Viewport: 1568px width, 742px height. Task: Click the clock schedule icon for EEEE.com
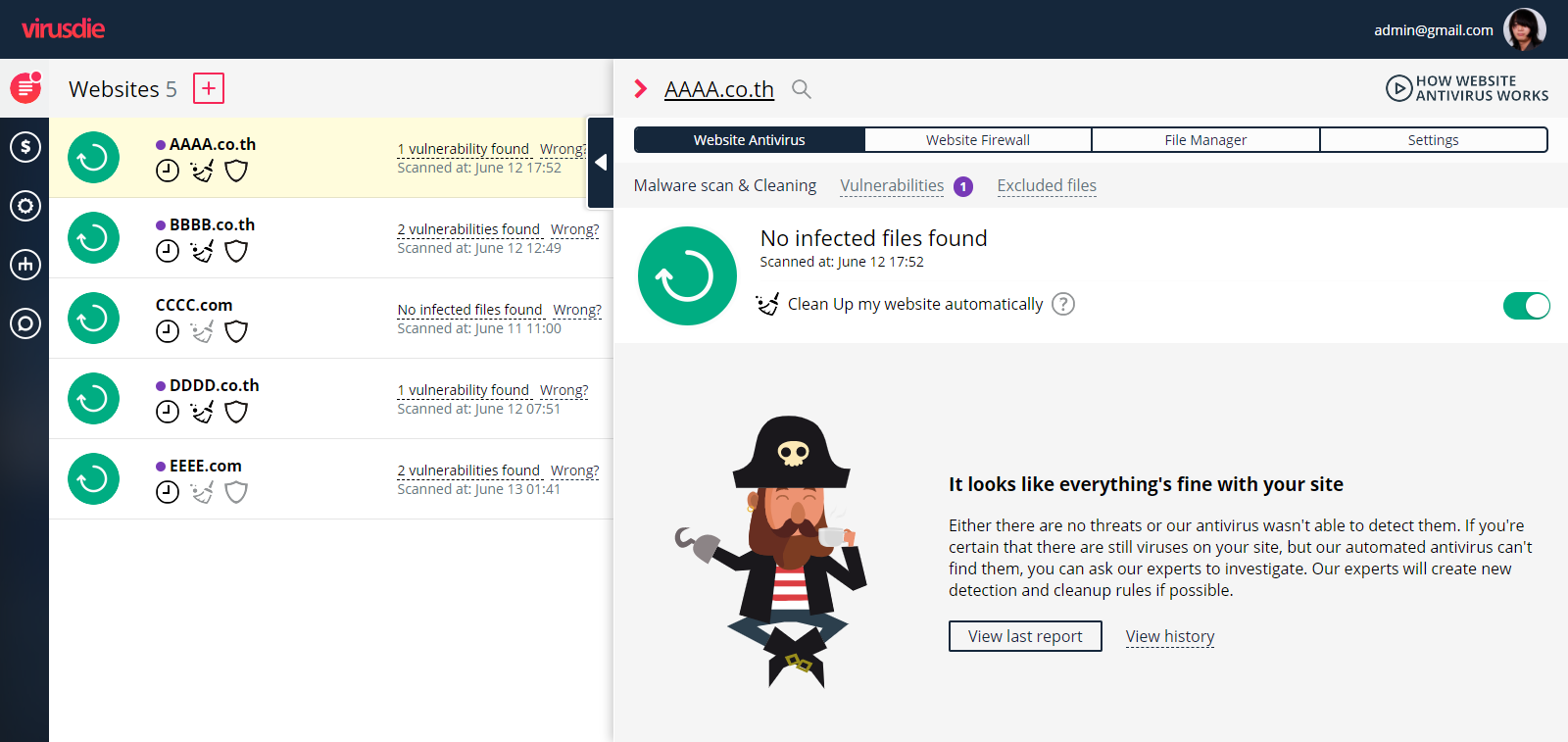(x=168, y=492)
